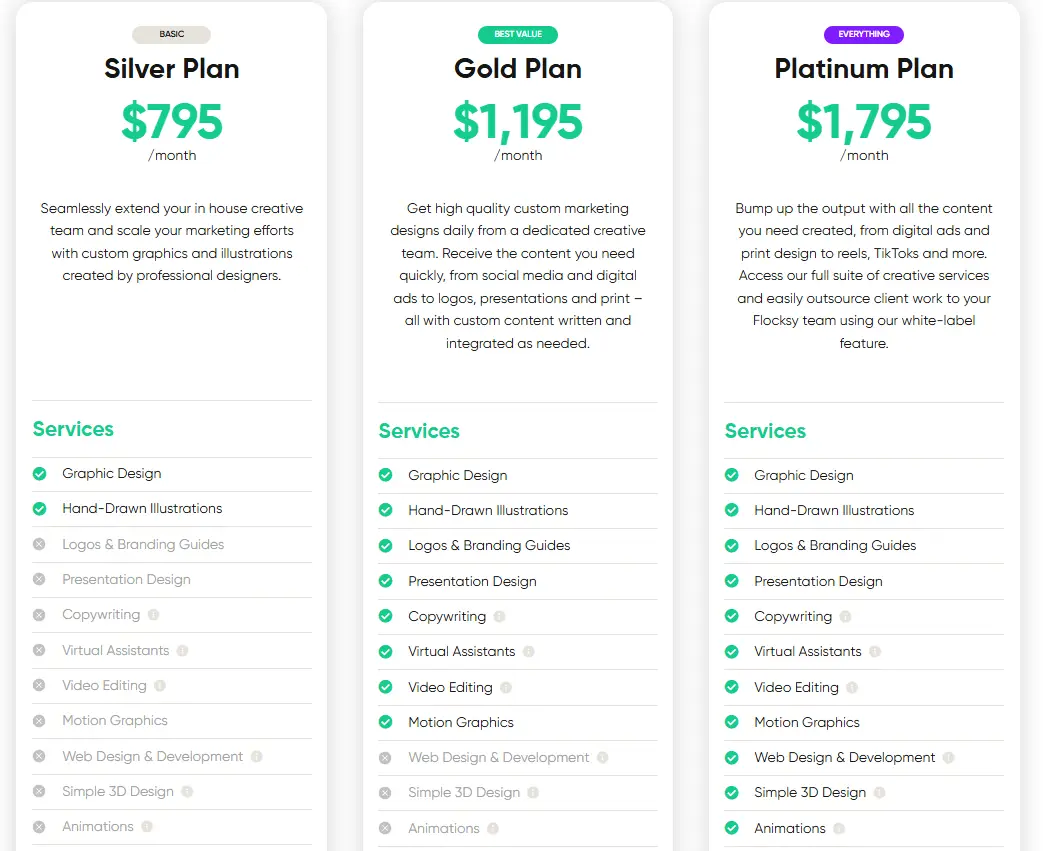Click the Gold Plan heading
Screen dimensions: 1043x851
coord(518,69)
